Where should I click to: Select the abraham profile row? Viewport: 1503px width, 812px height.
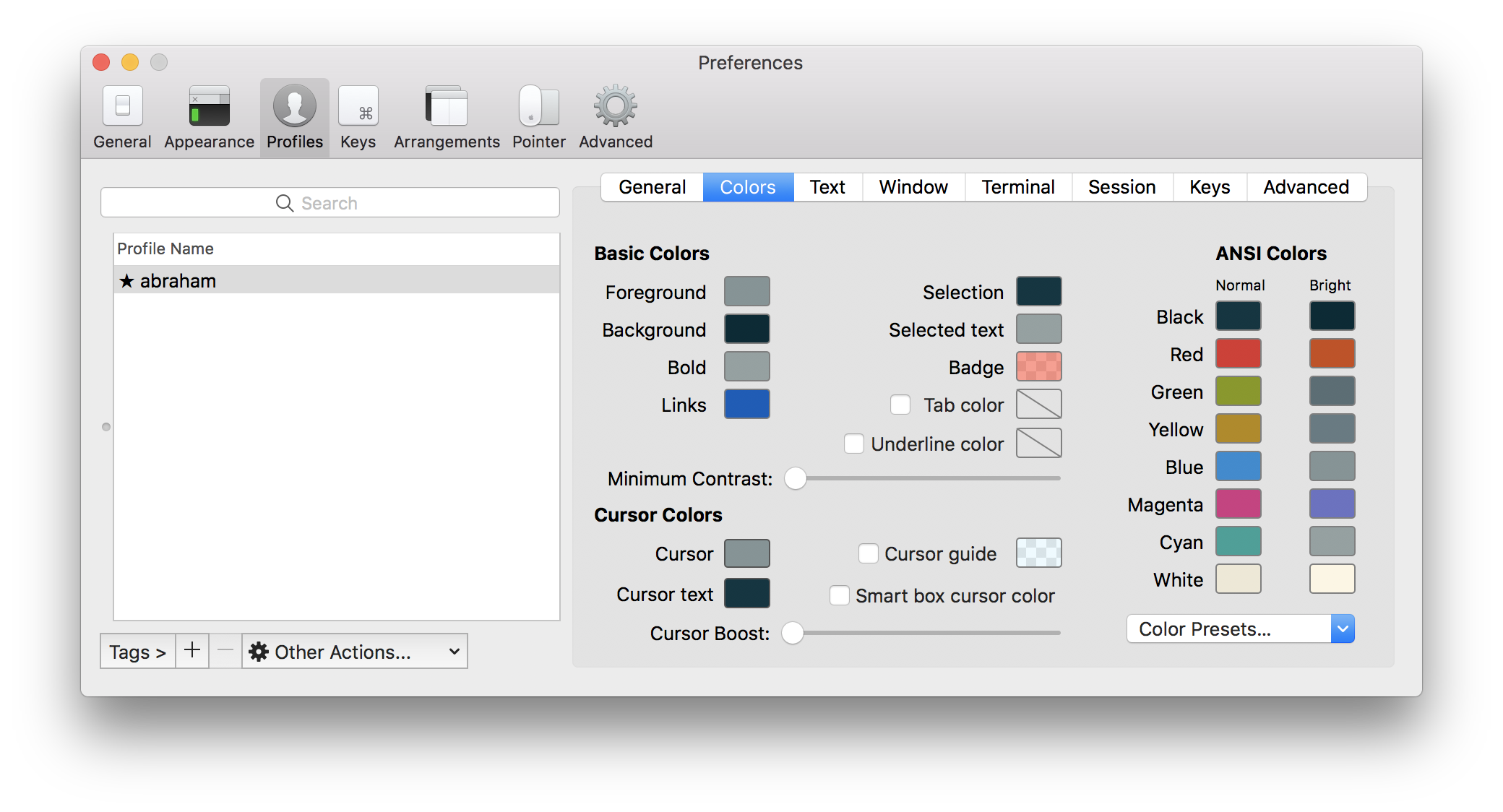pos(337,280)
